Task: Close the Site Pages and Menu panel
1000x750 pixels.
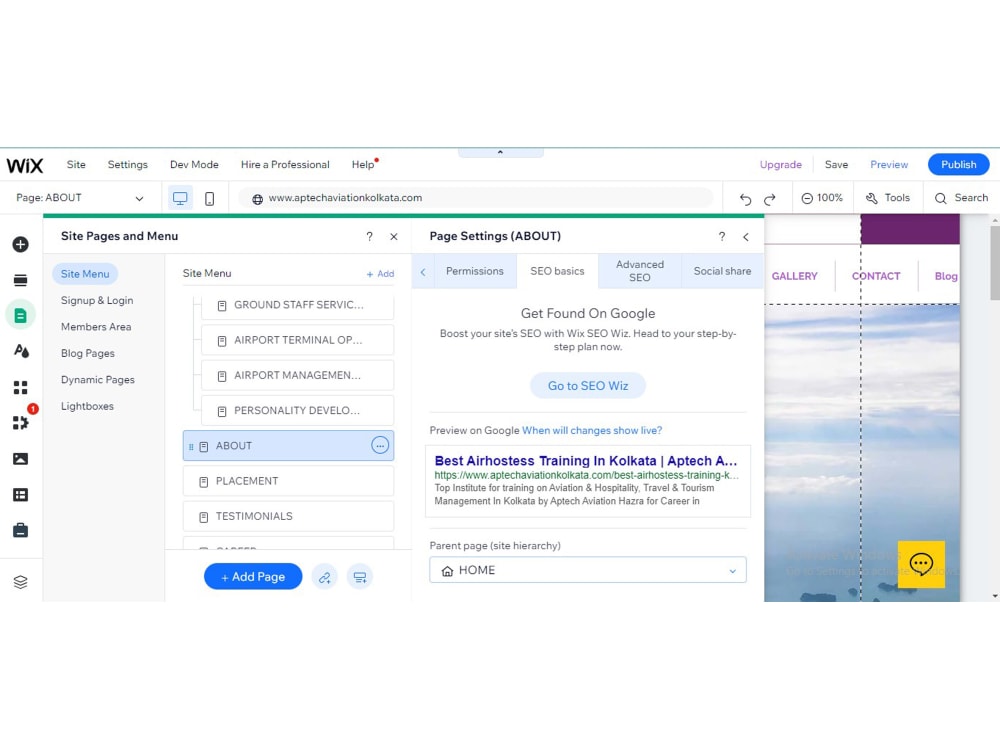Action: point(393,237)
